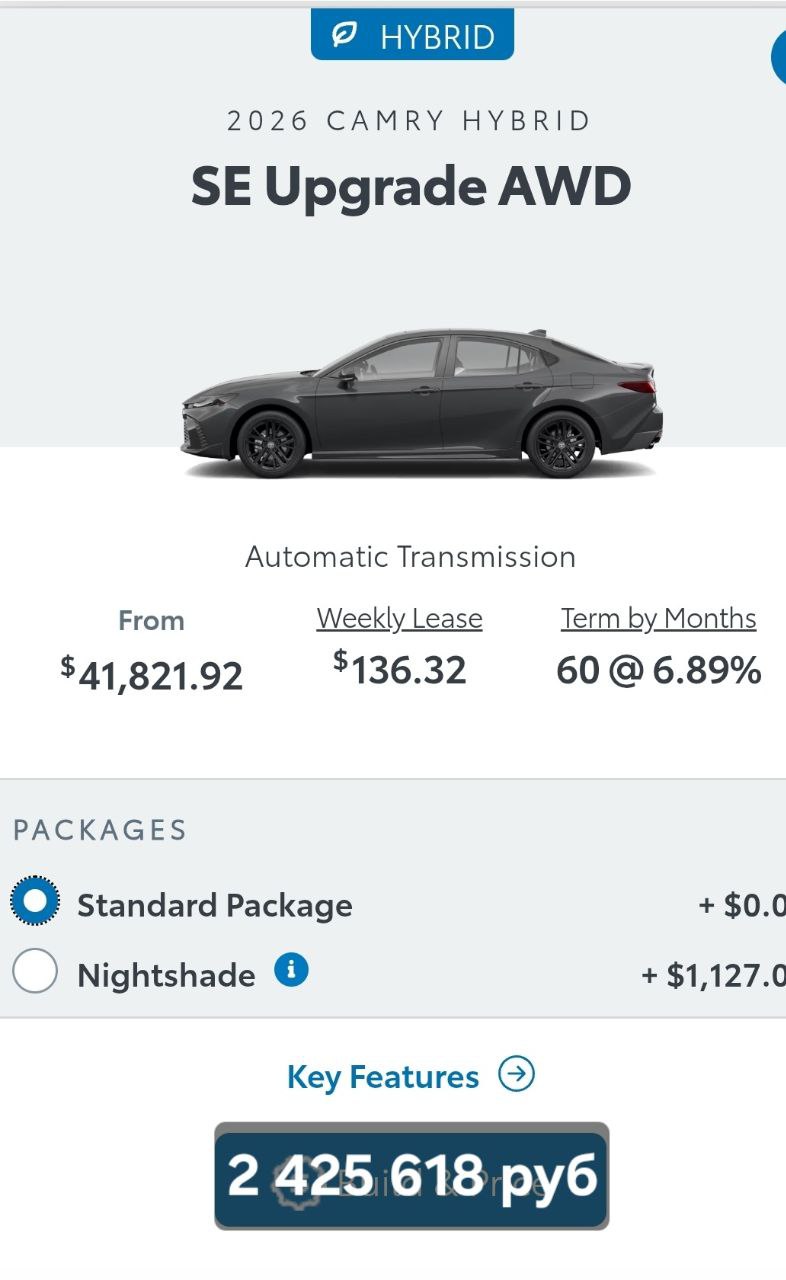Select the Nightshade radio button

35,971
